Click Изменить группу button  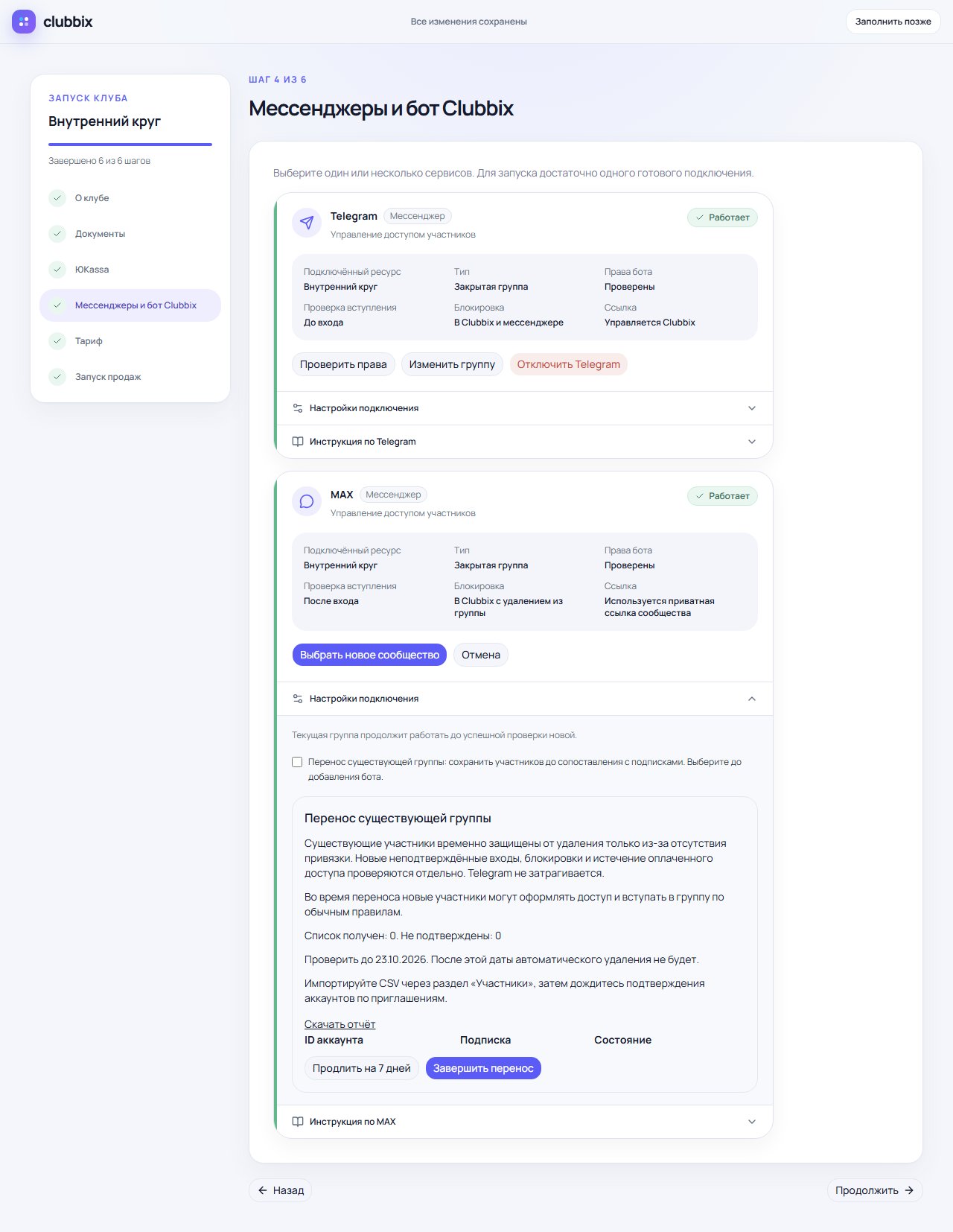(x=452, y=364)
